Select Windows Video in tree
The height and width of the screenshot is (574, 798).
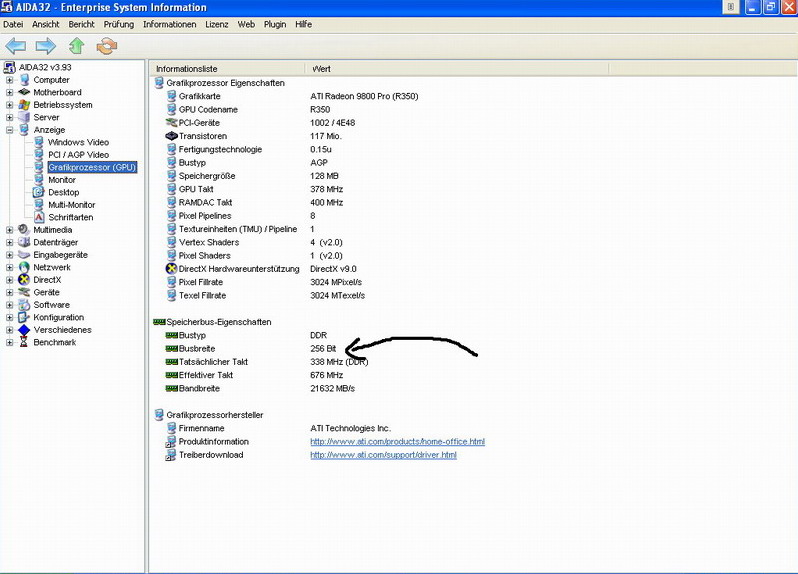(x=78, y=142)
